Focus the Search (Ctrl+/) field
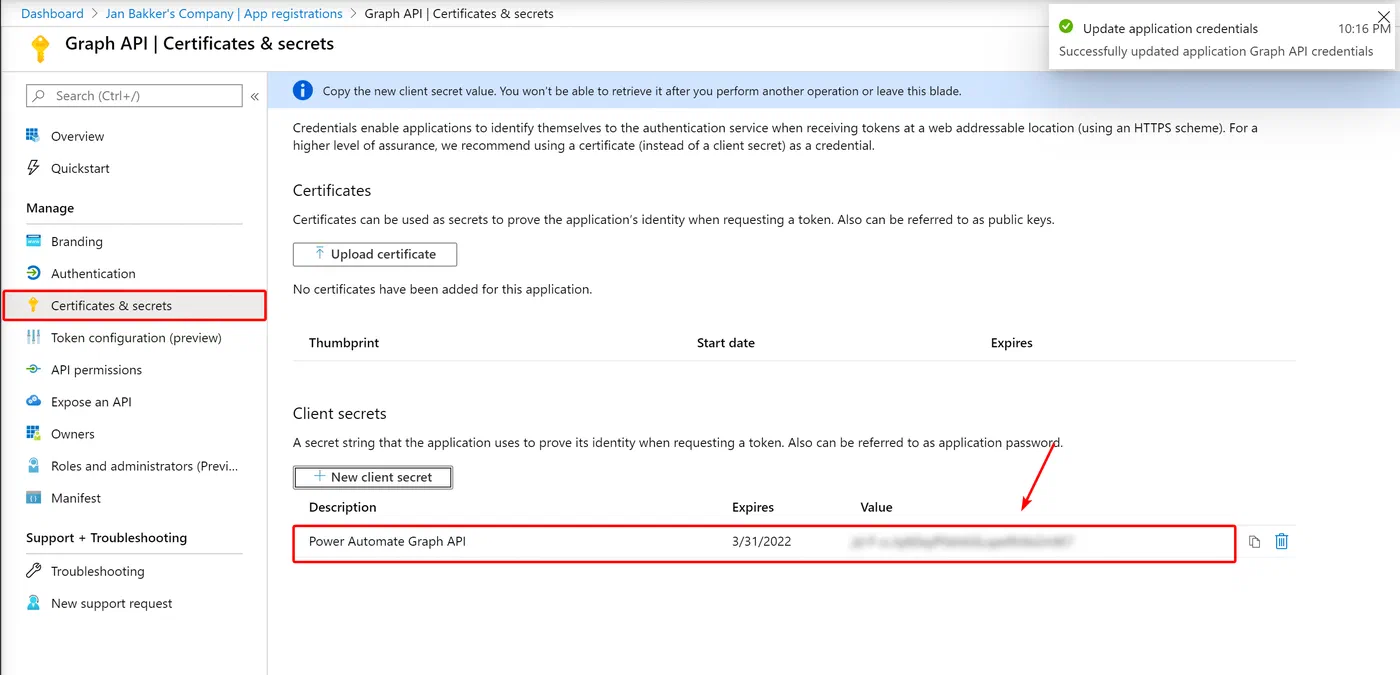 click(134, 96)
